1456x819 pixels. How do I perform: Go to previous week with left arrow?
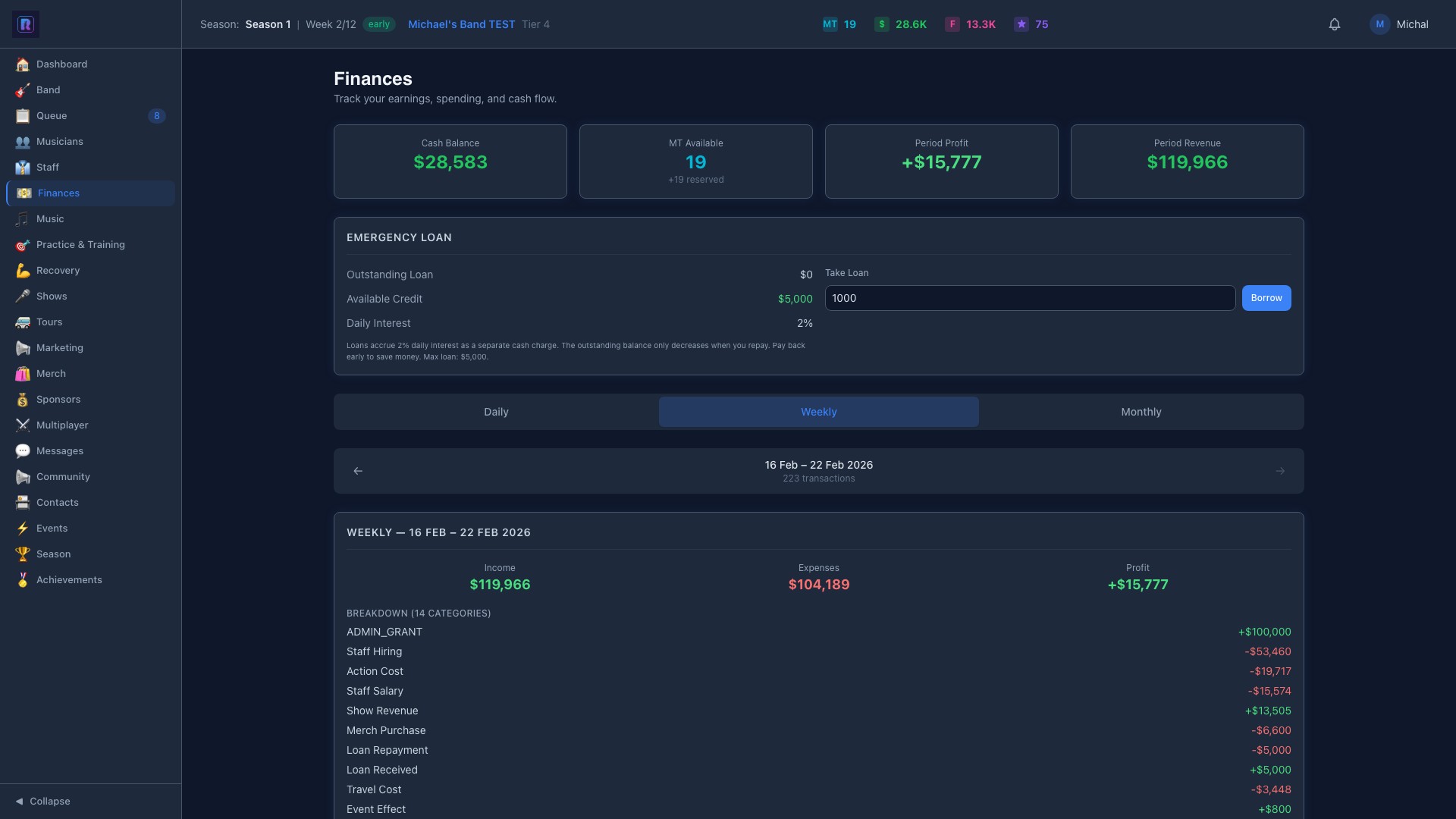click(x=358, y=471)
